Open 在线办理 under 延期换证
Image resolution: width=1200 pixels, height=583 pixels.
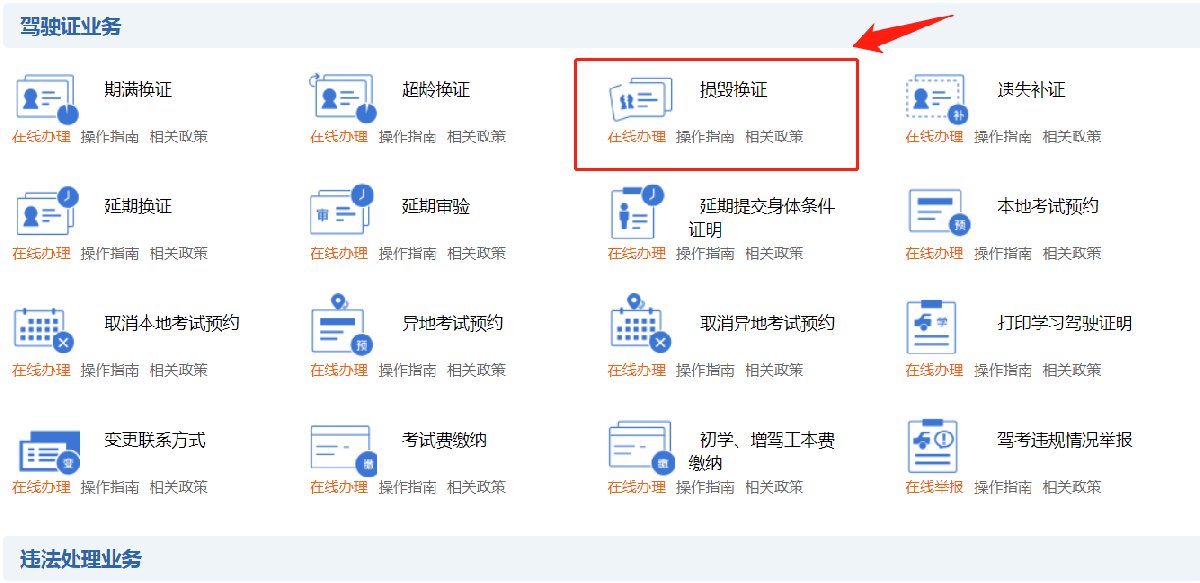41,254
